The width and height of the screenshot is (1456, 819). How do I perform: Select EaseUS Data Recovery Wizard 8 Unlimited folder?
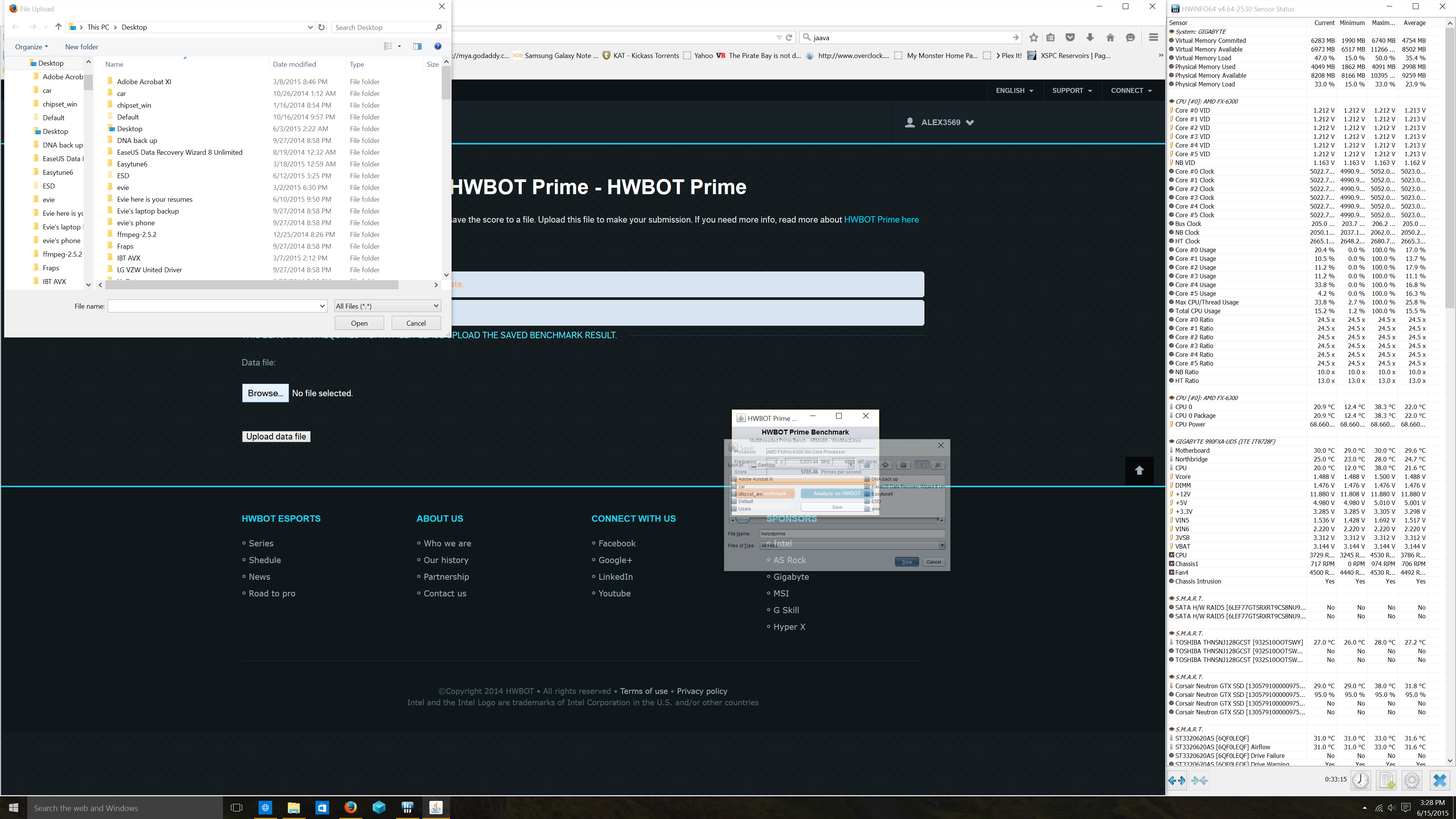(180, 152)
